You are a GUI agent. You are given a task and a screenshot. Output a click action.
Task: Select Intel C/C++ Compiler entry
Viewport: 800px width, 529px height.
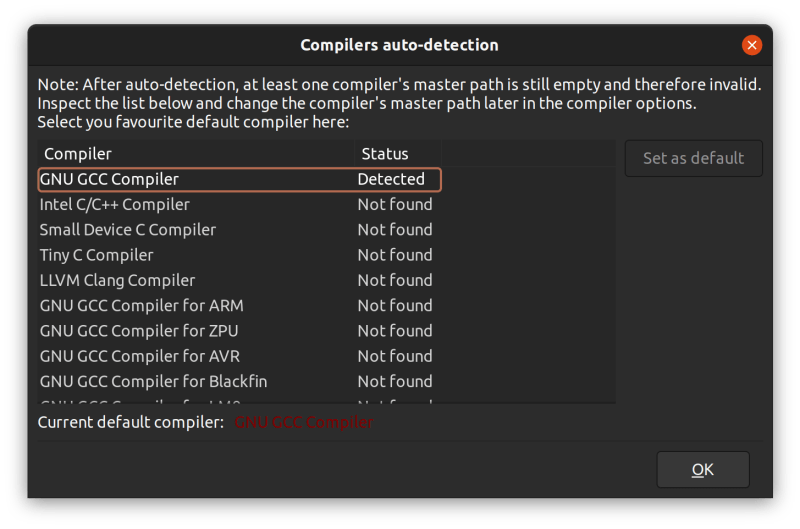(114, 205)
